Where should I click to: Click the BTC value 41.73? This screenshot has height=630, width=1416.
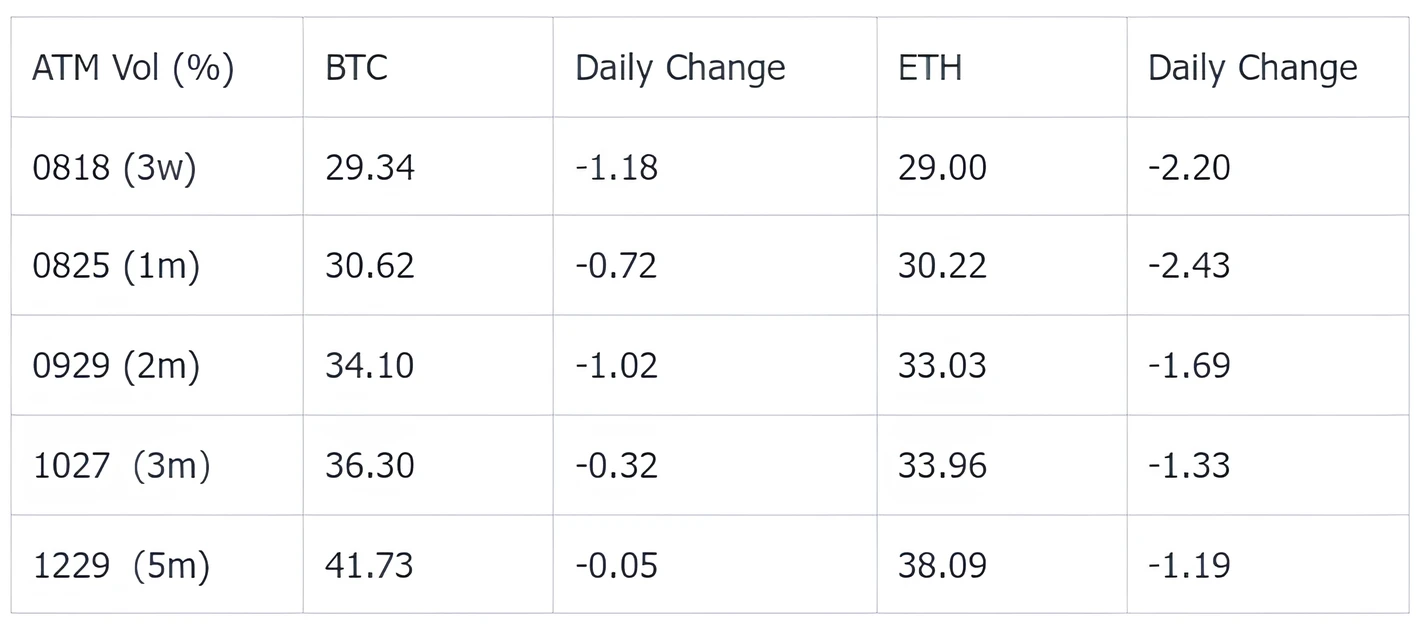[x=369, y=566]
